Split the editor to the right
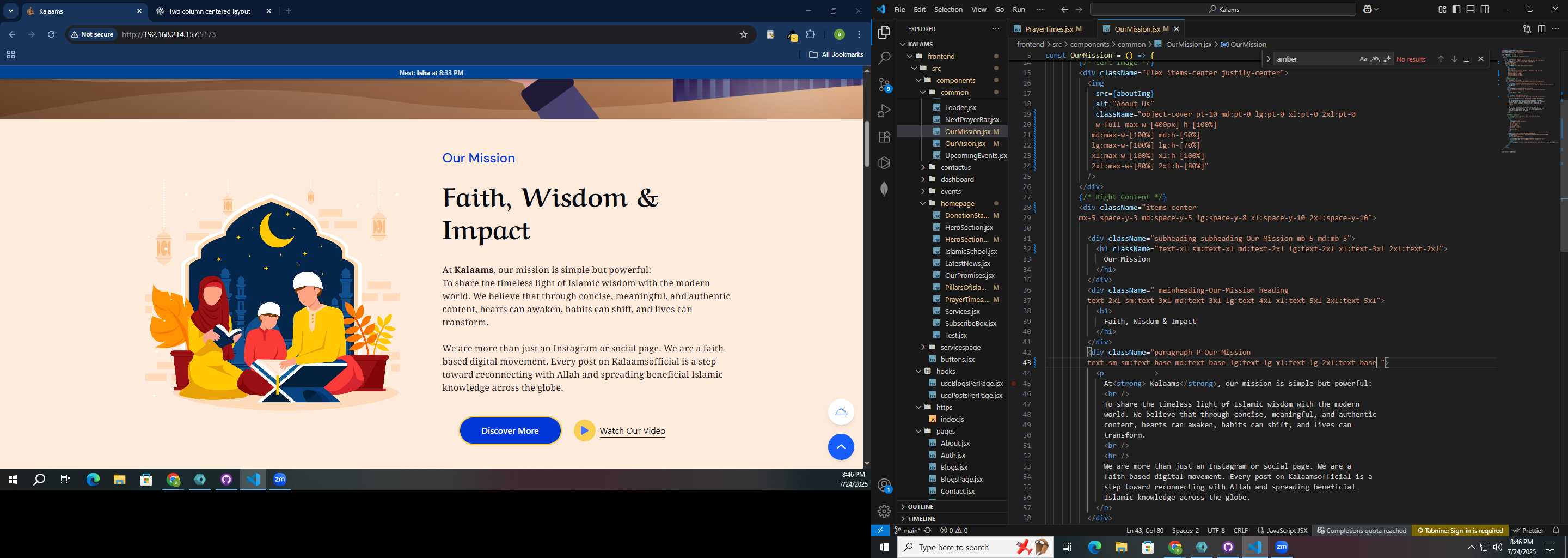Viewport: 1568px width, 558px height. (x=1541, y=29)
